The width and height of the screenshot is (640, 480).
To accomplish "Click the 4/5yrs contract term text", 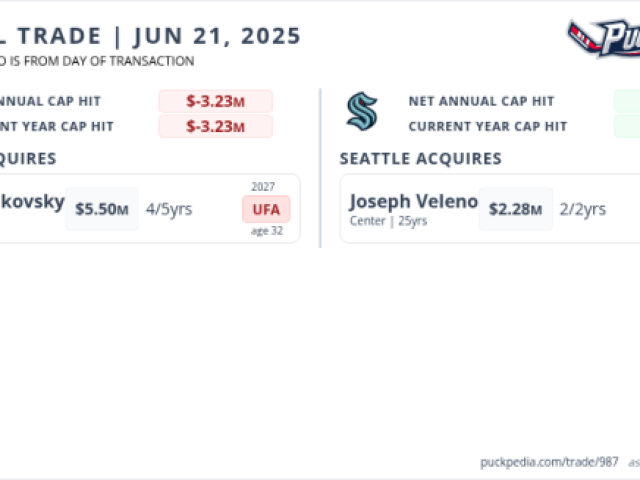I will click(169, 209).
